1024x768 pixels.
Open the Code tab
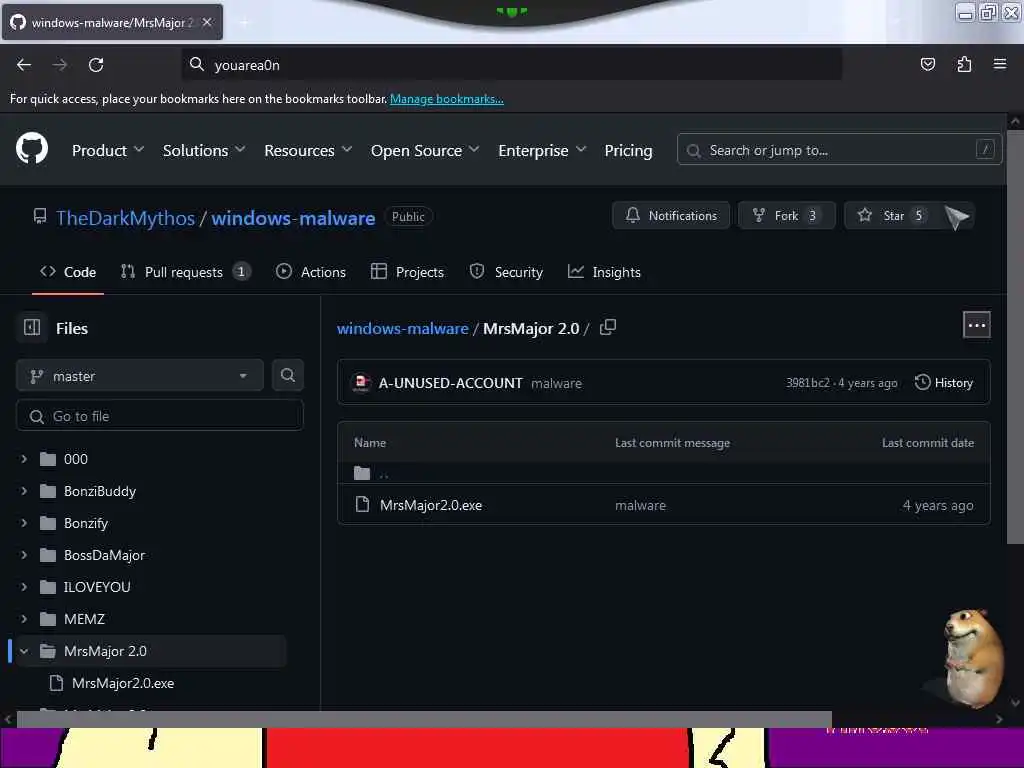tap(68, 272)
